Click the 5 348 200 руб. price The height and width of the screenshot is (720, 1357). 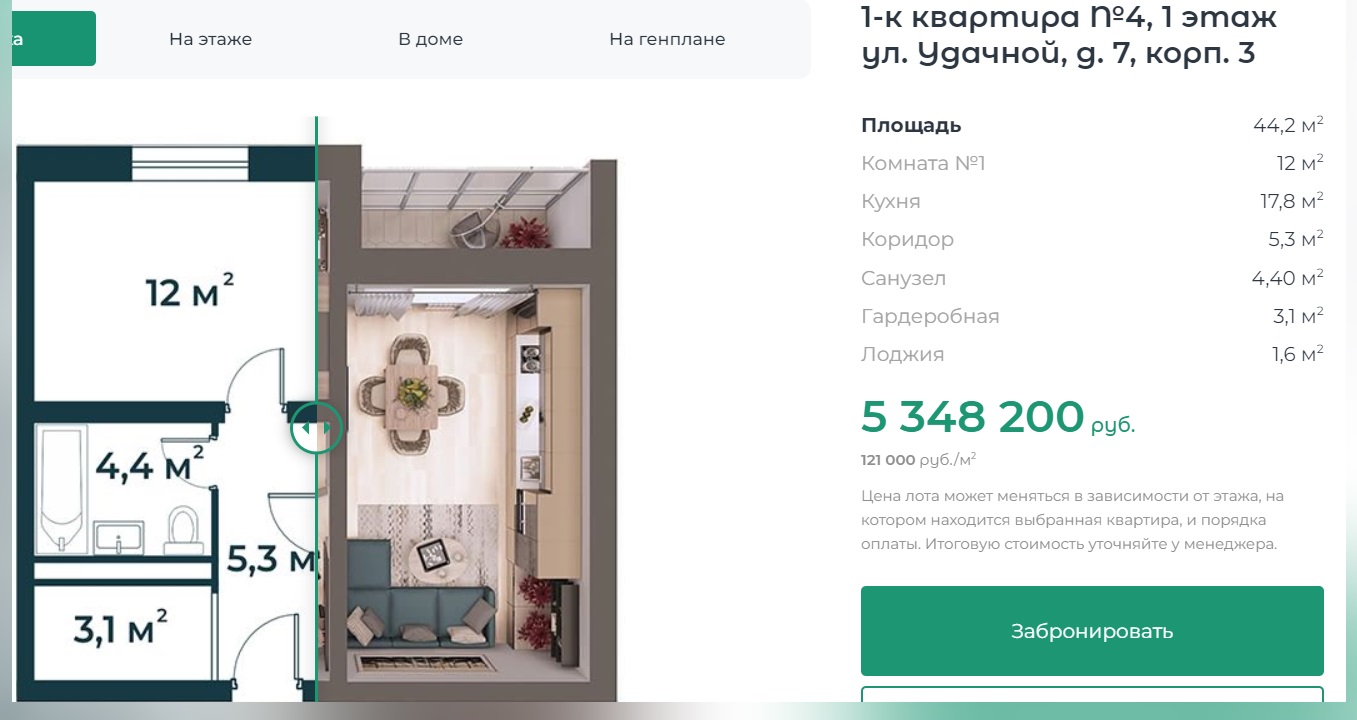click(998, 418)
